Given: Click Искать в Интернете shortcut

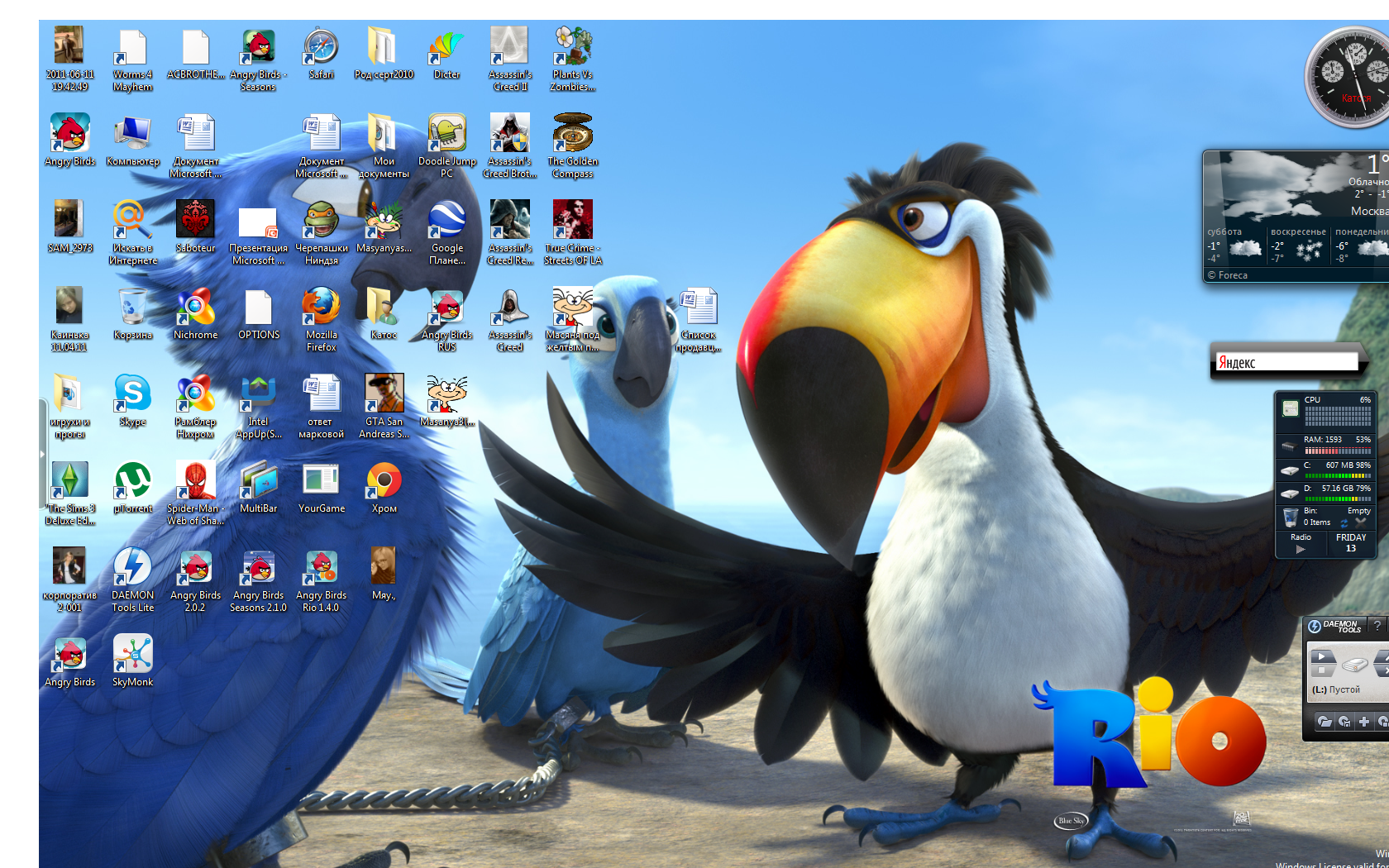Looking at the screenshot, I should 132,232.
